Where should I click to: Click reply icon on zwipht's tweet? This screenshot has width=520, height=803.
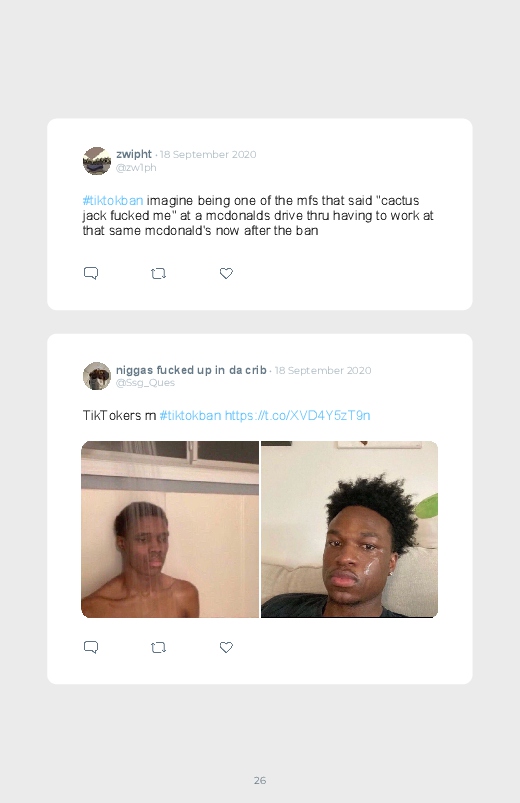(91, 273)
